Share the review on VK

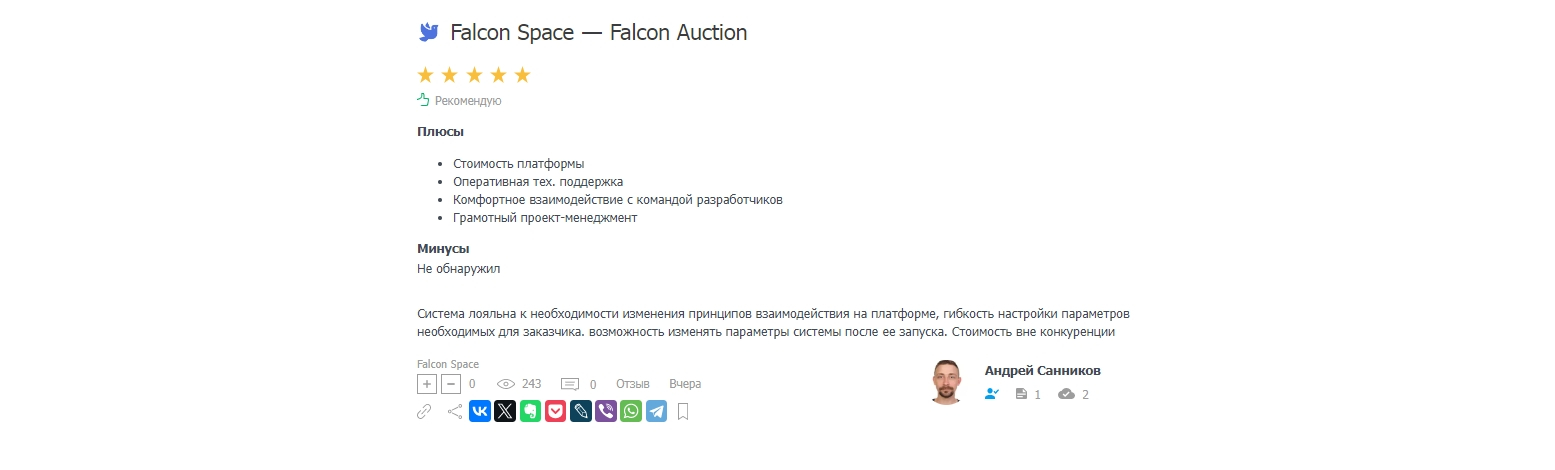[480, 411]
